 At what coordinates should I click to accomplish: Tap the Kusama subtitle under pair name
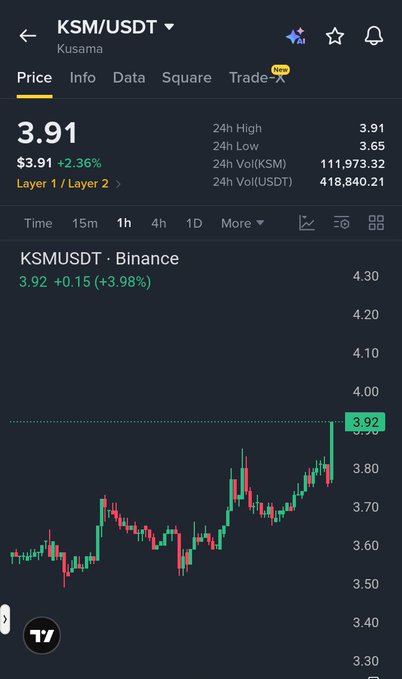tap(80, 48)
